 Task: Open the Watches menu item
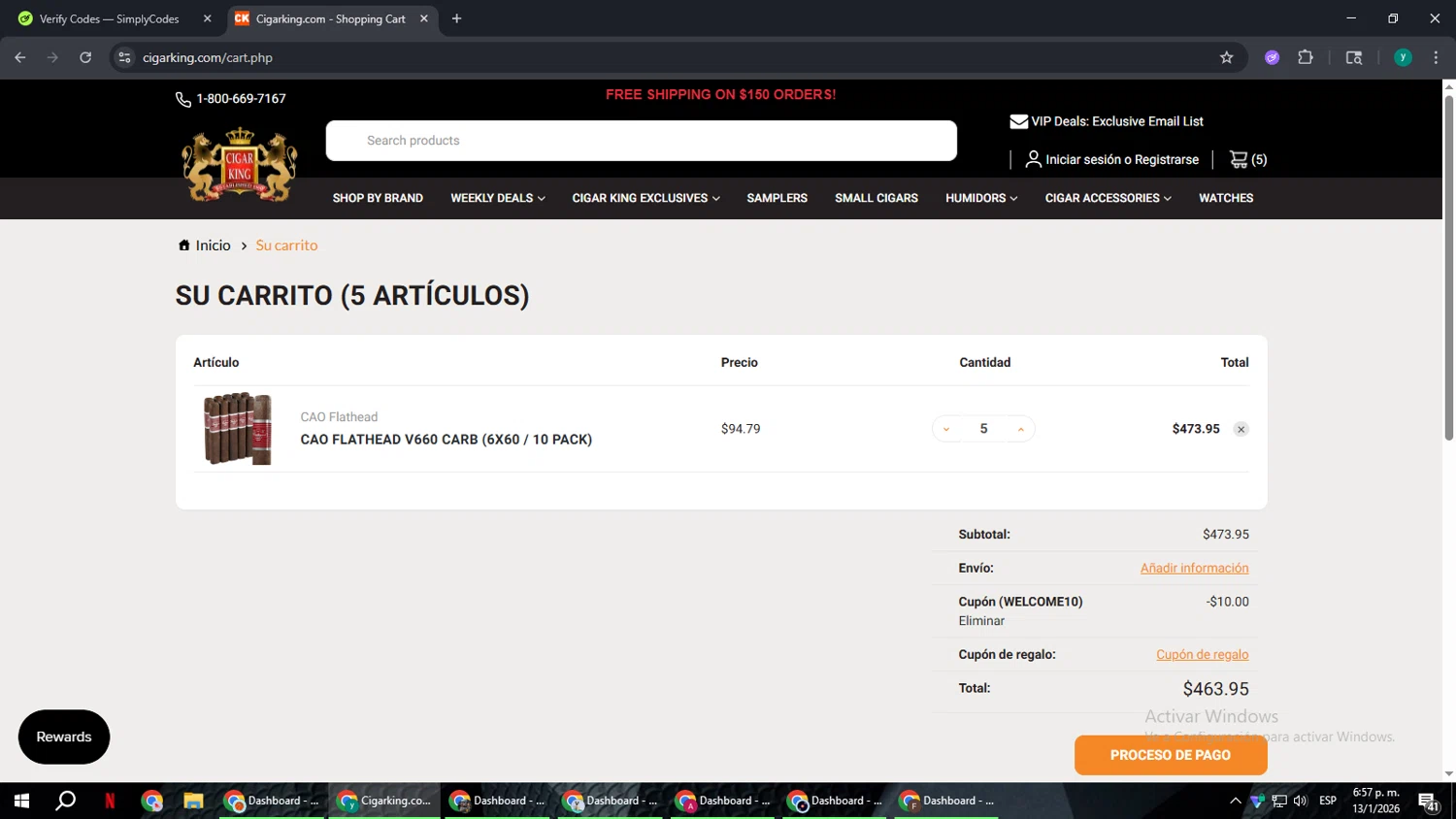pyautogui.click(x=1226, y=198)
